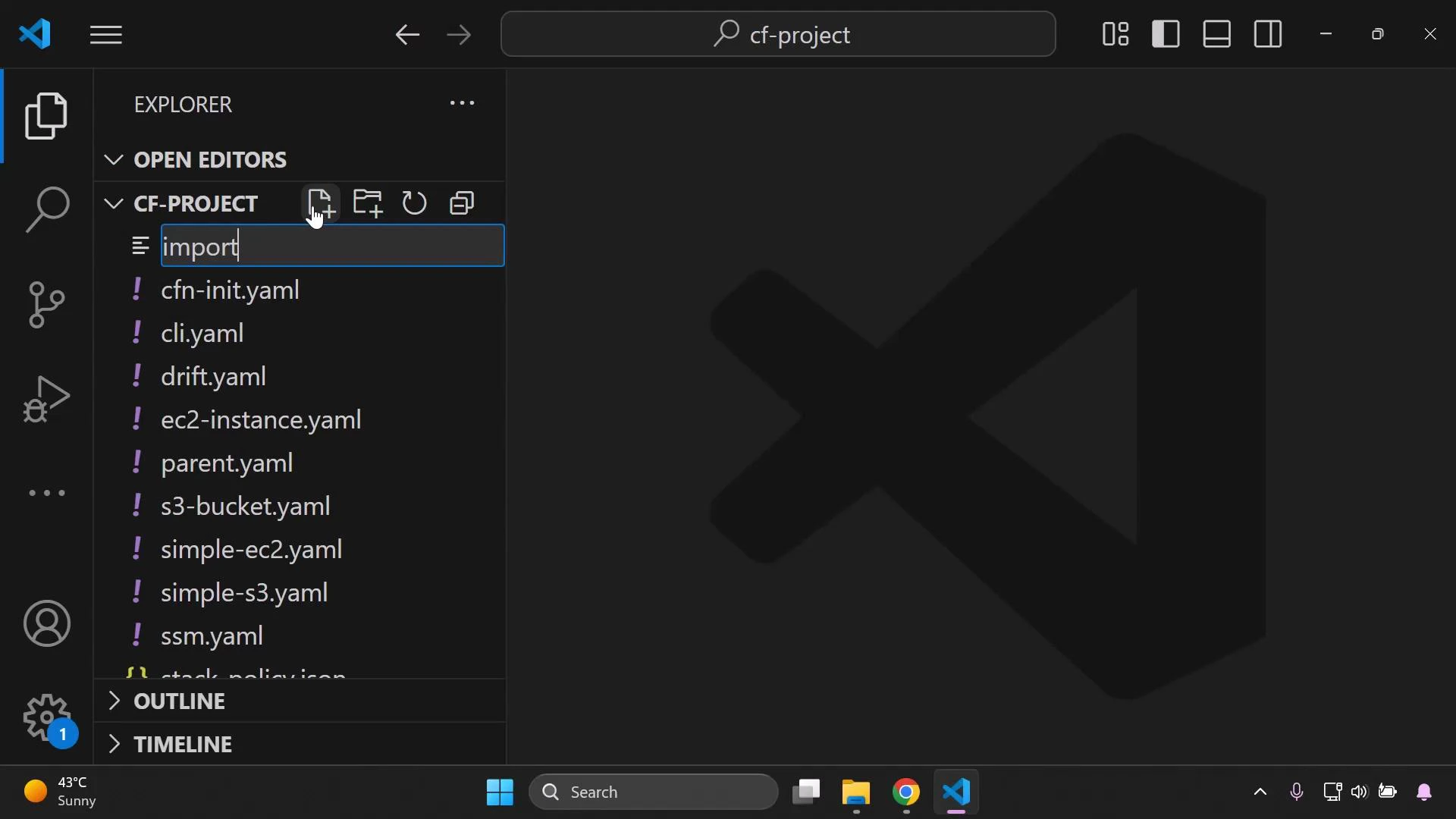Open the file drift.yaml
This screenshot has width=1456, height=819.
(215, 376)
